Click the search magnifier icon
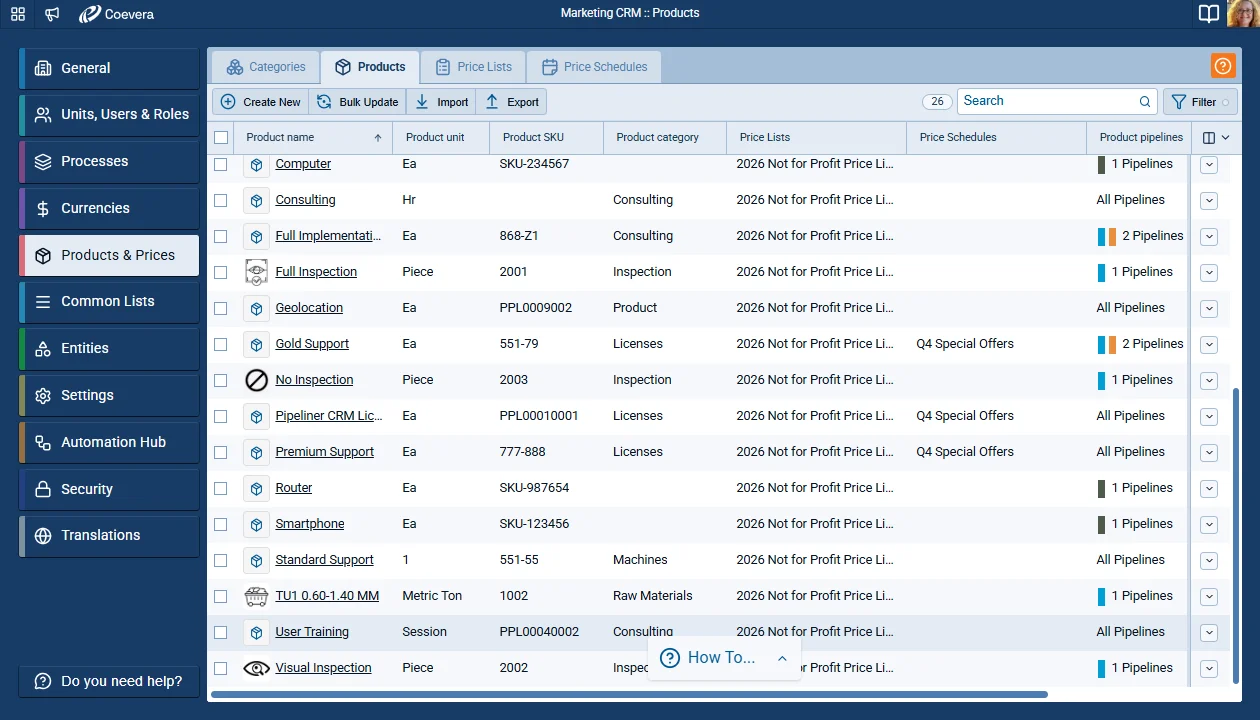 pyautogui.click(x=1145, y=101)
